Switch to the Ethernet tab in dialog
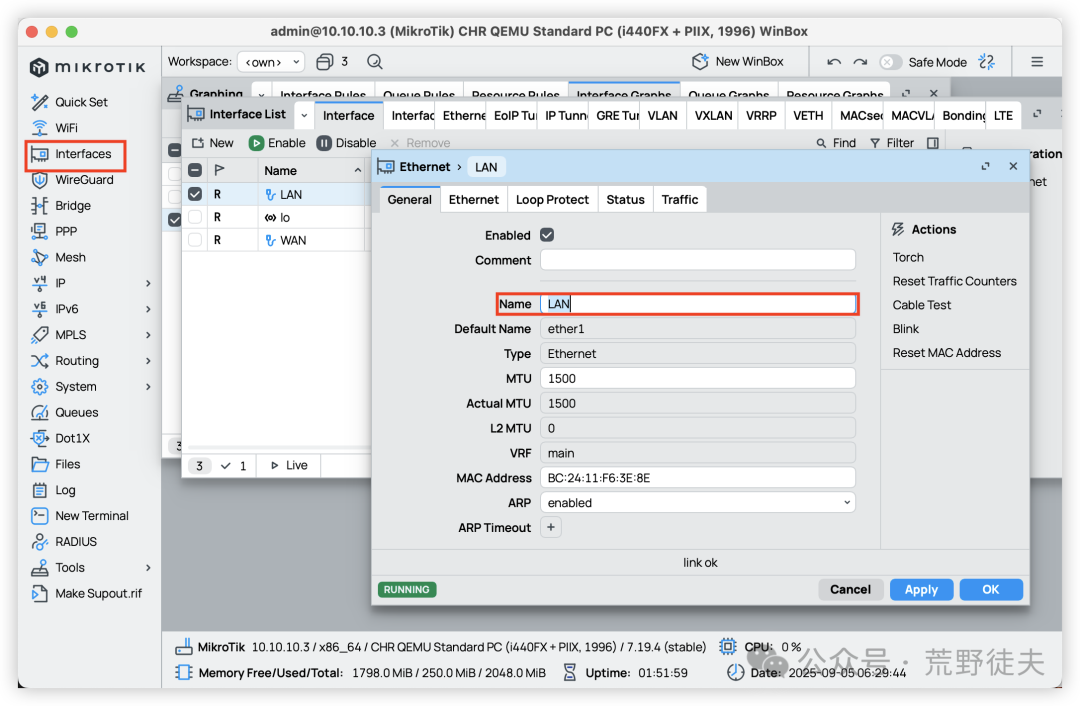1080x706 pixels. click(x=473, y=200)
